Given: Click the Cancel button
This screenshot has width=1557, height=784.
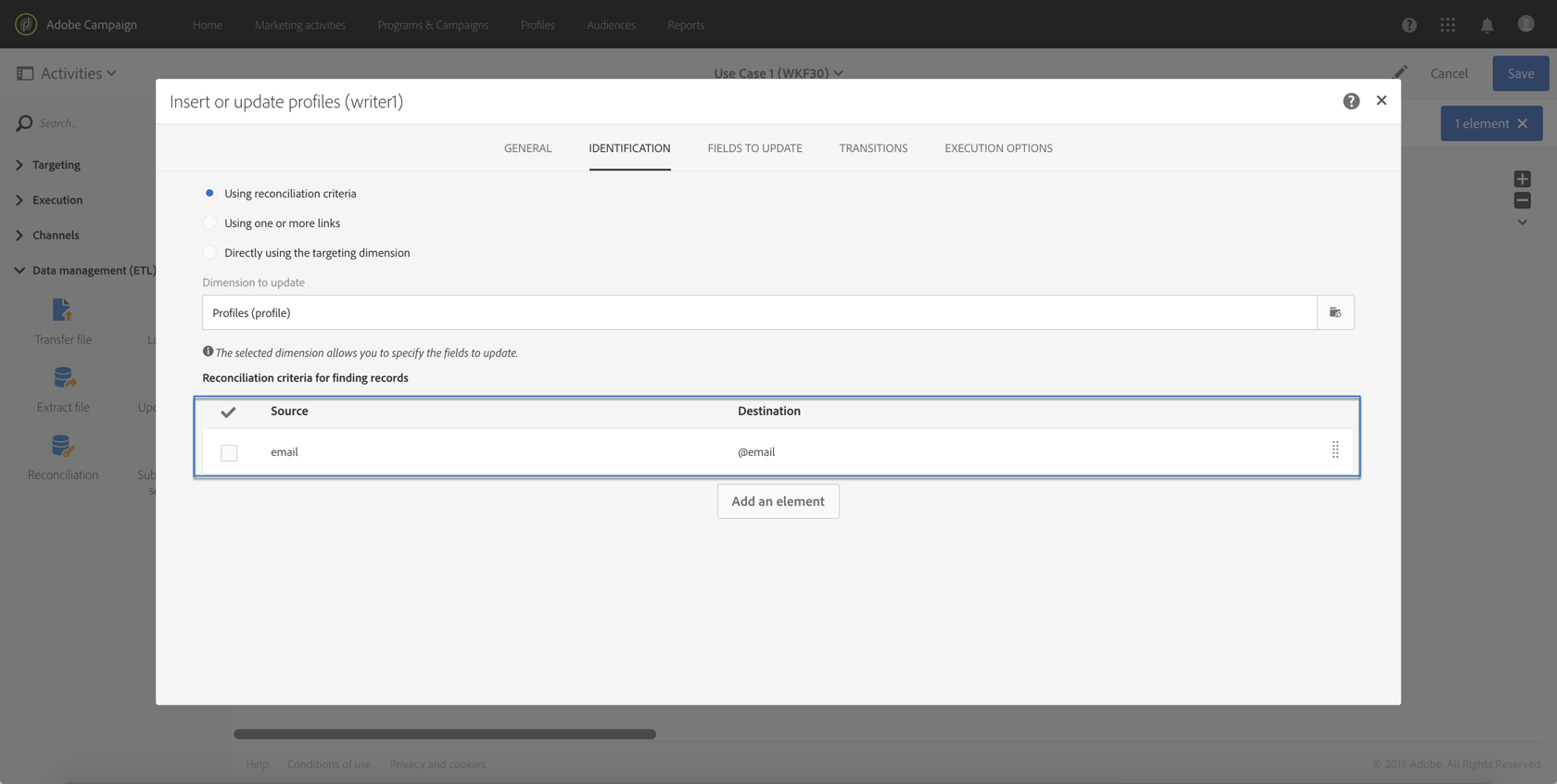Looking at the screenshot, I should pos(1449,73).
